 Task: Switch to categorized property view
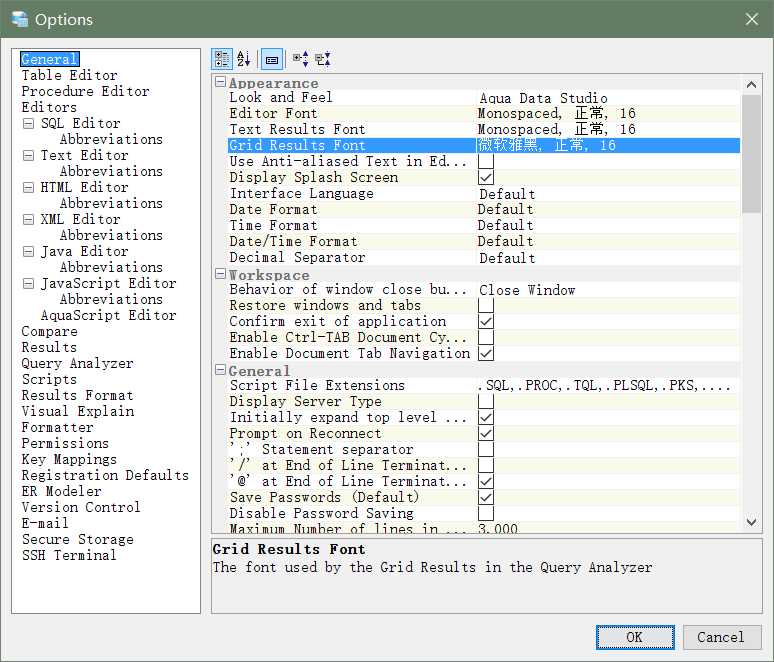click(x=222, y=59)
